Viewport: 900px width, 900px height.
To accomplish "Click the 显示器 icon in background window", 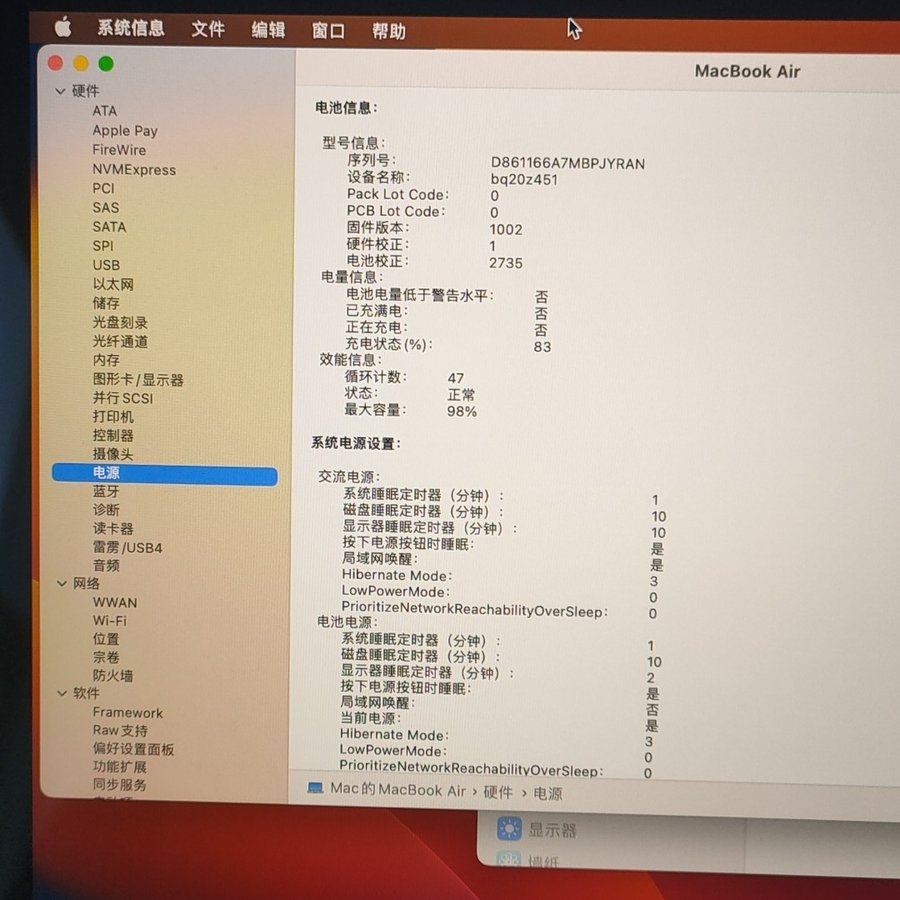I will 509,828.
